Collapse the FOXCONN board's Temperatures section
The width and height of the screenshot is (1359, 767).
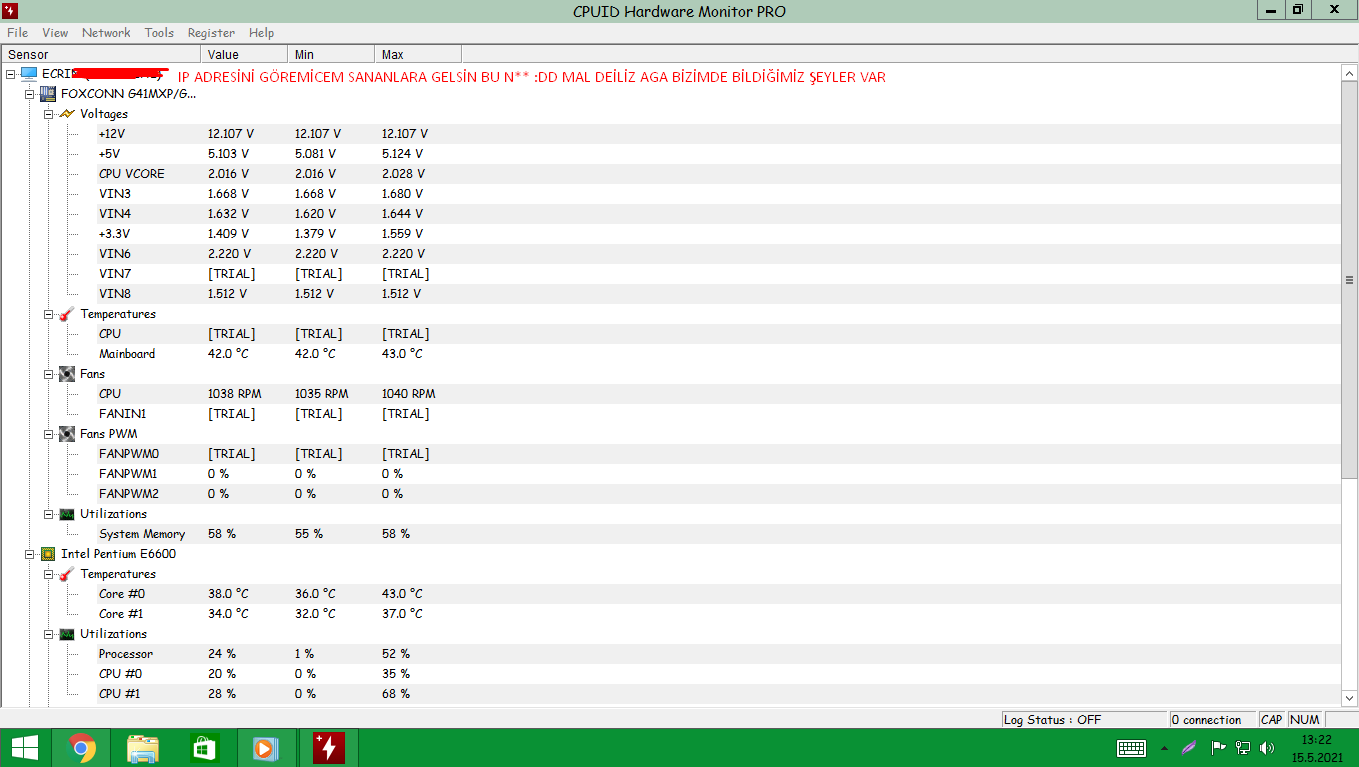[x=49, y=314]
